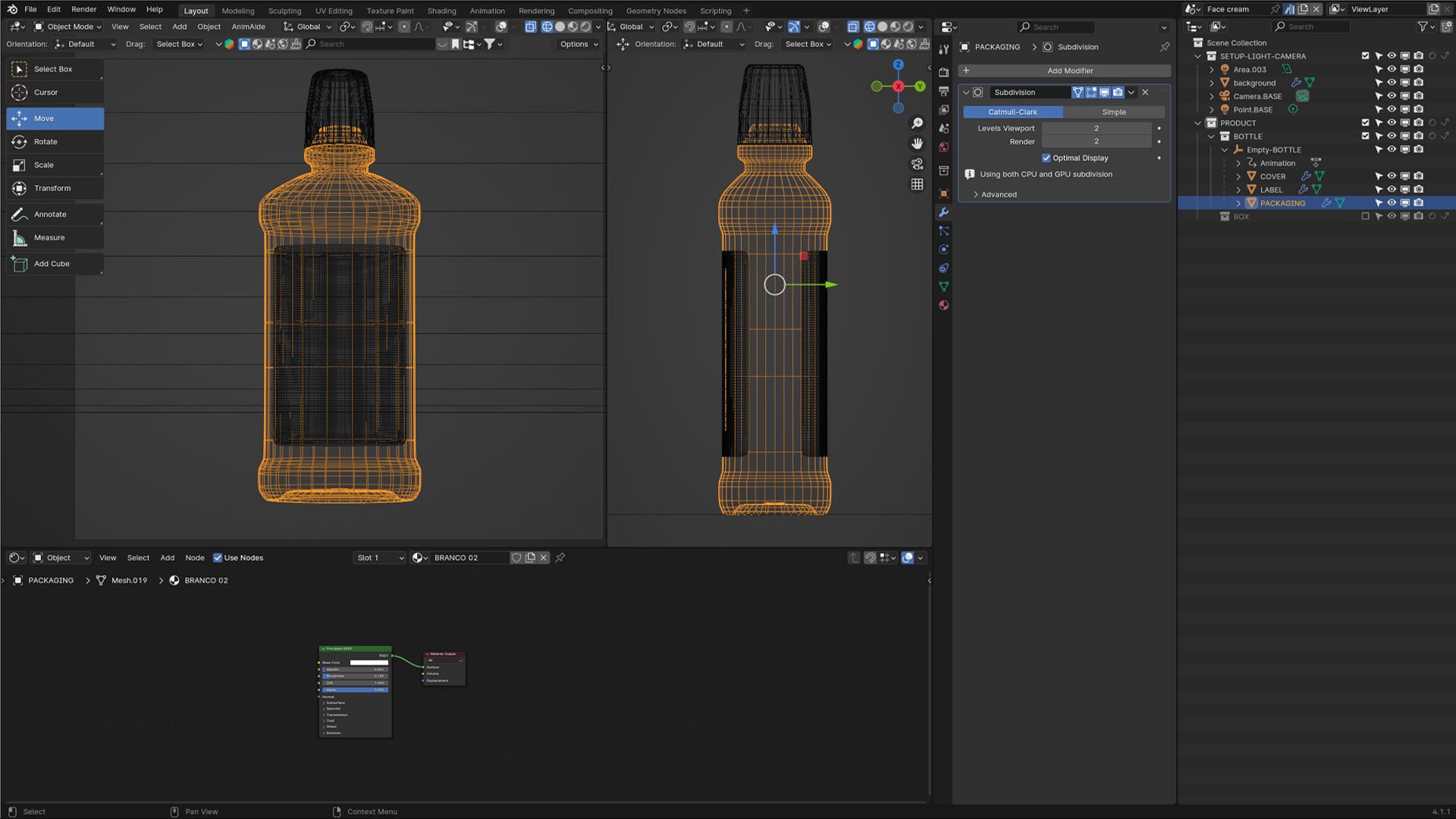
Task: Click the Add Modifier button
Action: pos(1064,71)
